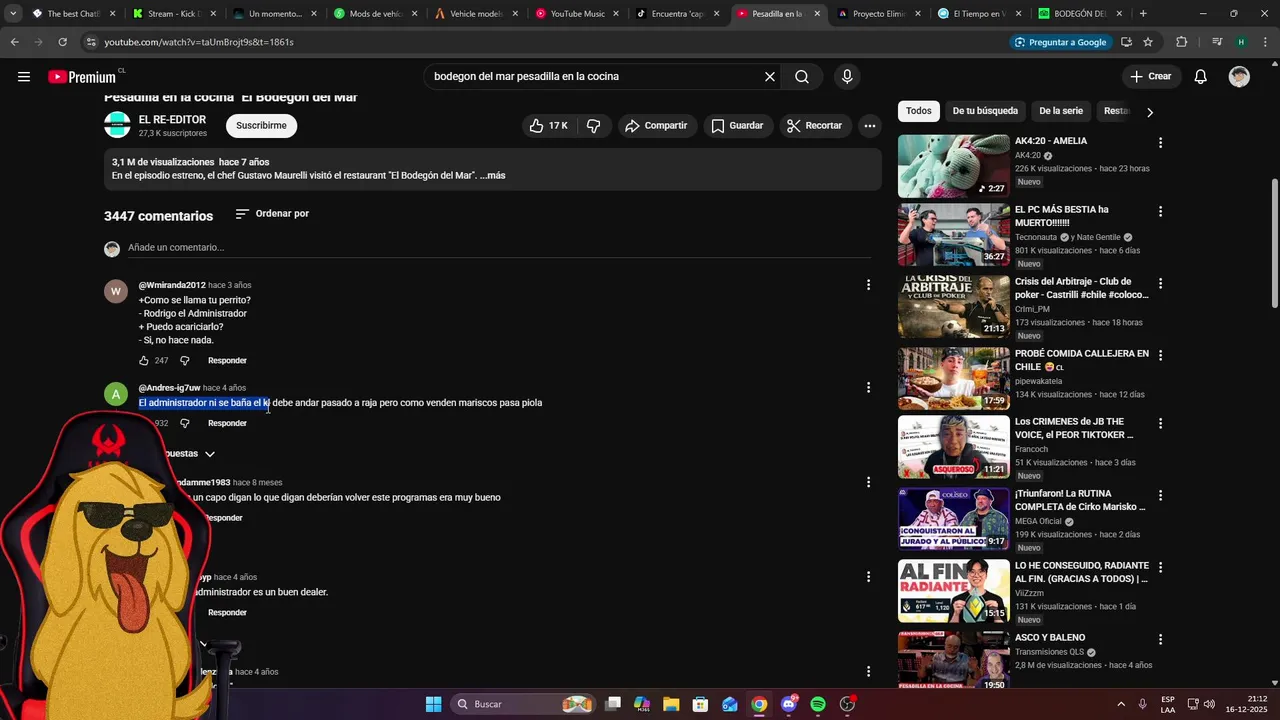Open the Crear menu

[1151, 77]
